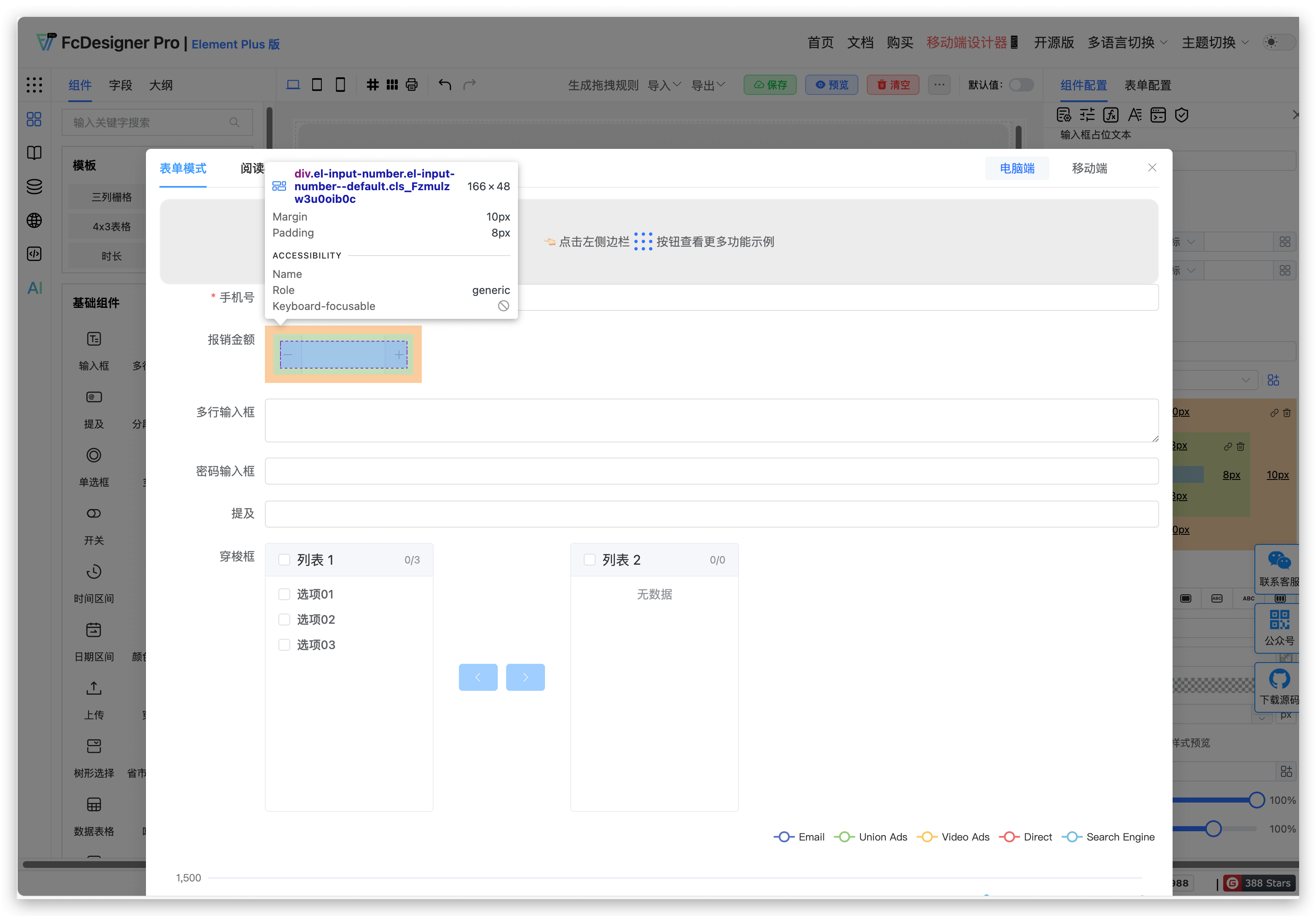Click the red 清空 button
The height and width of the screenshot is (916, 1316).
pyautogui.click(x=893, y=85)
